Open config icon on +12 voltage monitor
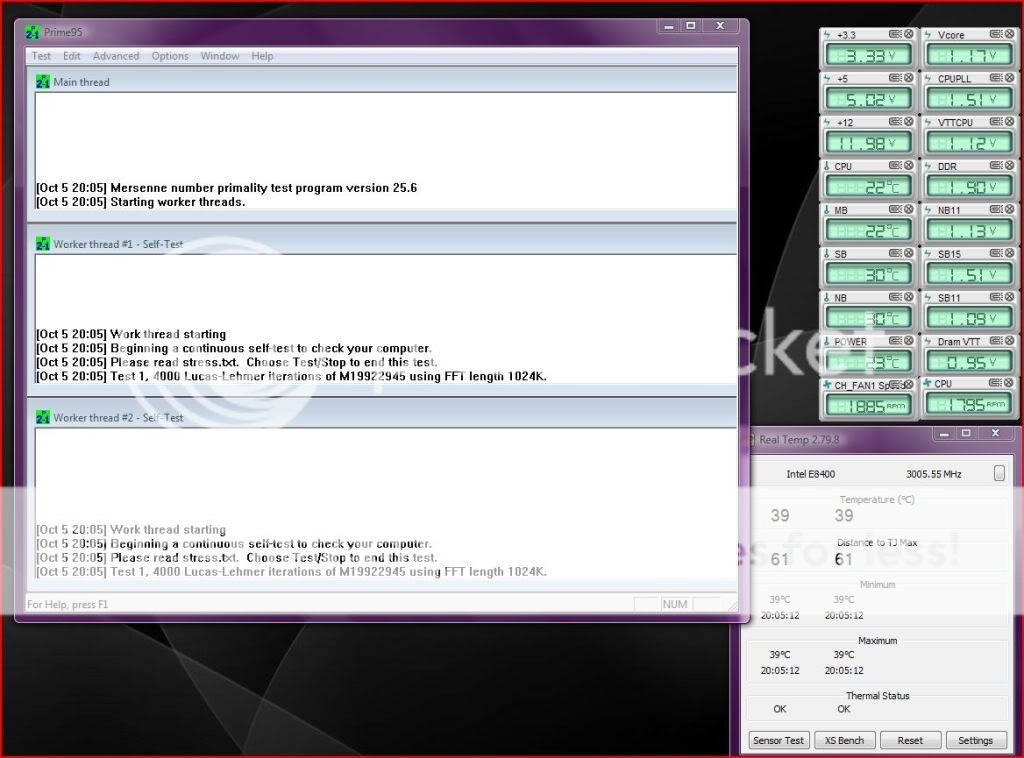The width and height of the screenshot is (1024, 758). (895, 121)
